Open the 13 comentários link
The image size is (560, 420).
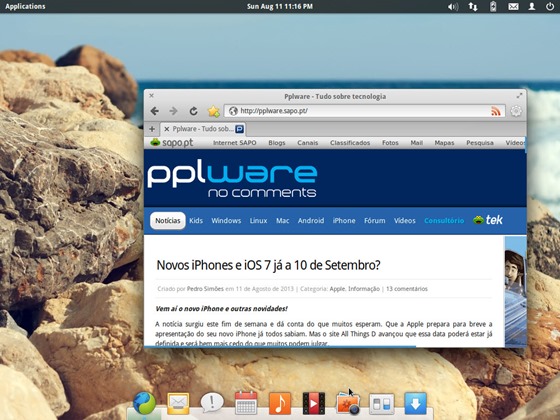(407, 289)
